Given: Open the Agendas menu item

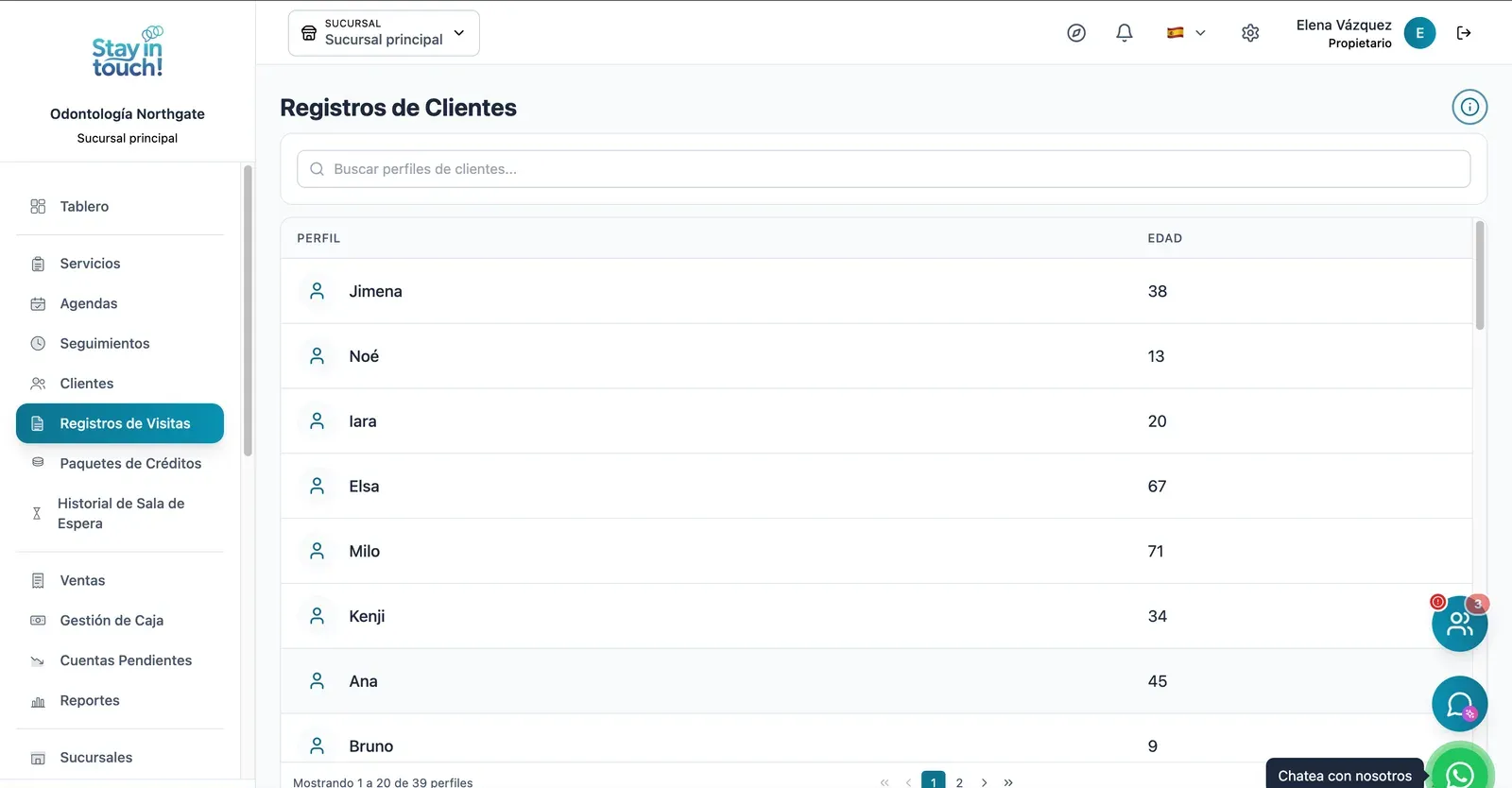Looking at the screenshot, I should point(120,303).
